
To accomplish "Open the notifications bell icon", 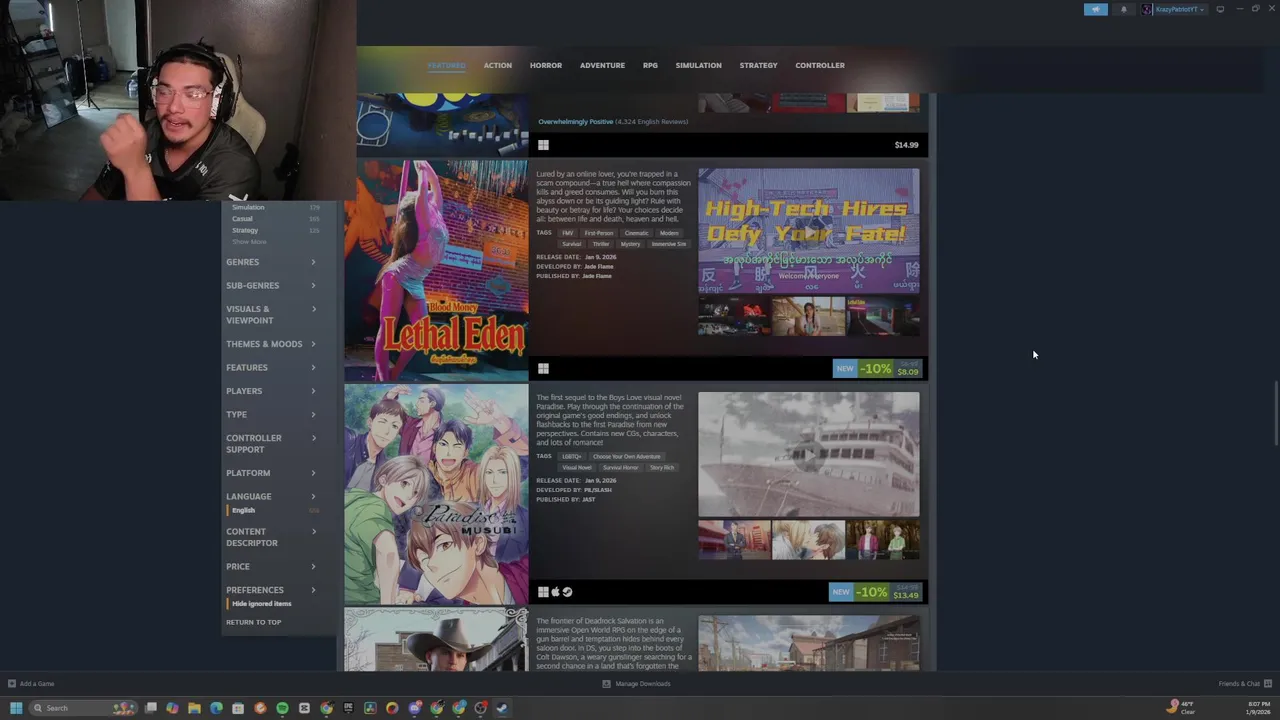I will (x=1123, y=9).
